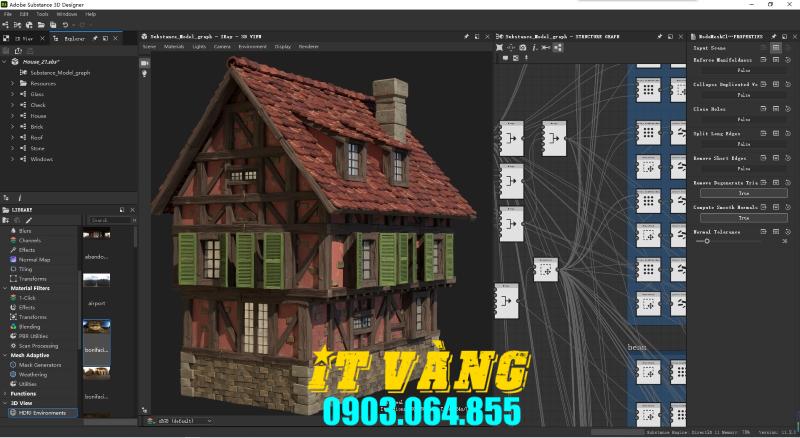Open the Camera menu in 3D view
The width and height of the screenshot is (800, 438).
pos(222,46)
